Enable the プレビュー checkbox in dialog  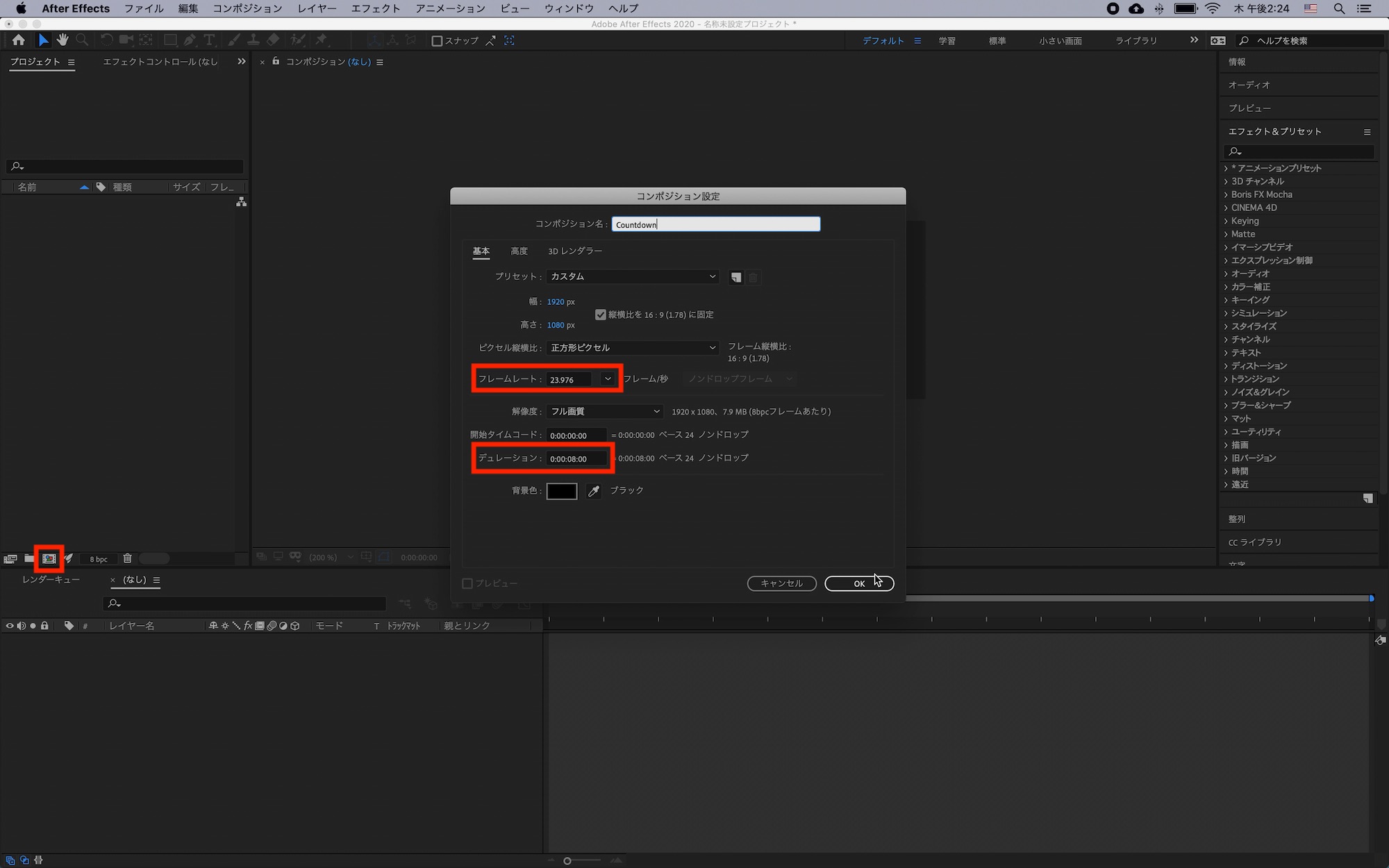pos(467,583)
